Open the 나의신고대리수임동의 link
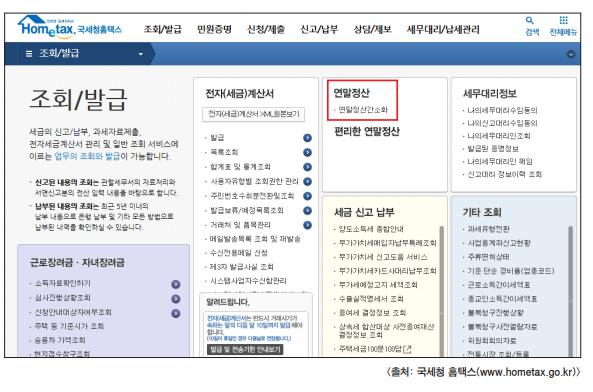This screenshot has width=593, height=392. tap(502, 123)
